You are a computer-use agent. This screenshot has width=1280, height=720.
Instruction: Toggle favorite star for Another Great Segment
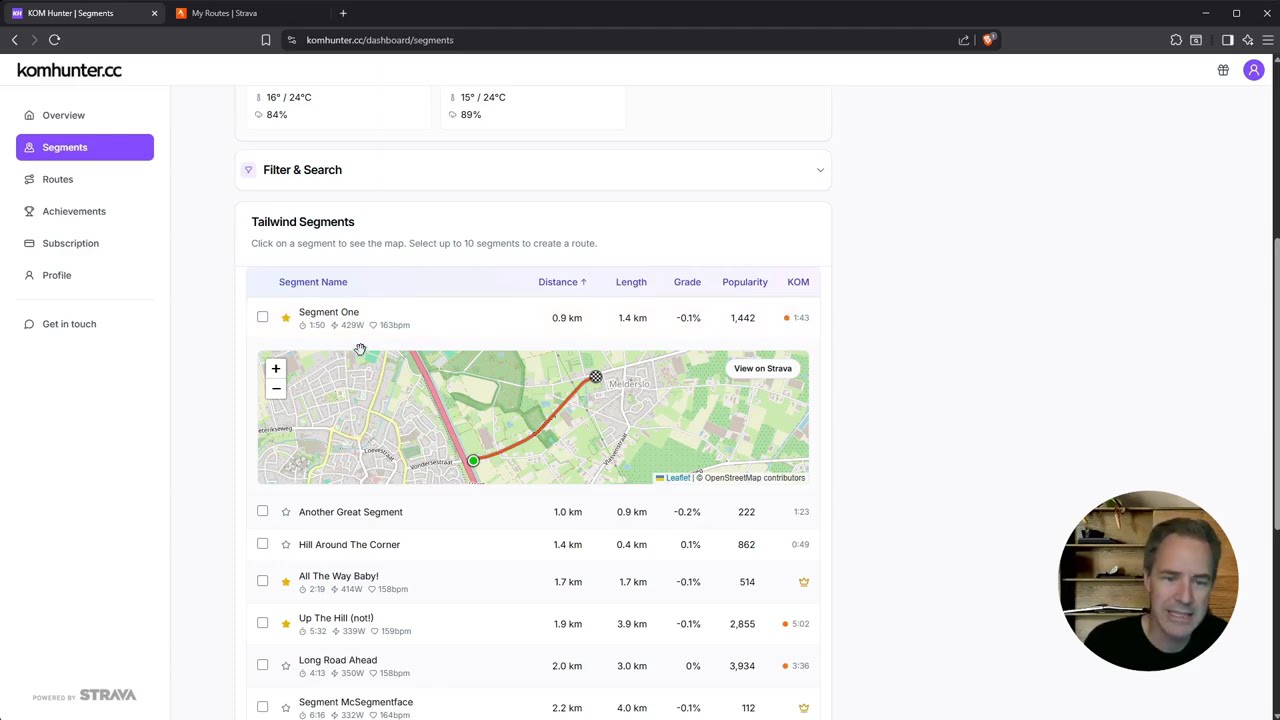[x=286, y=512]
